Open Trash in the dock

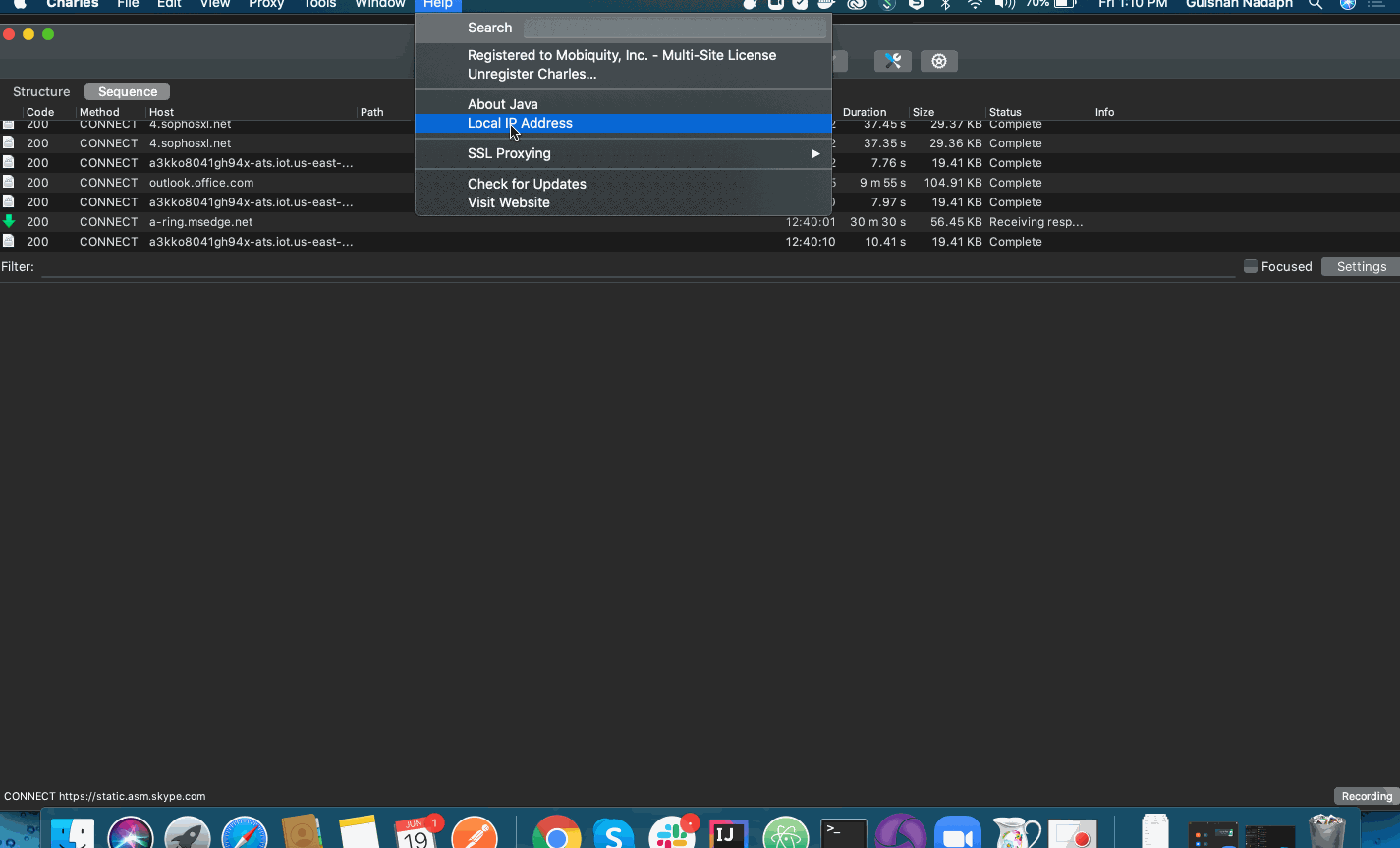coord(1327,833)
